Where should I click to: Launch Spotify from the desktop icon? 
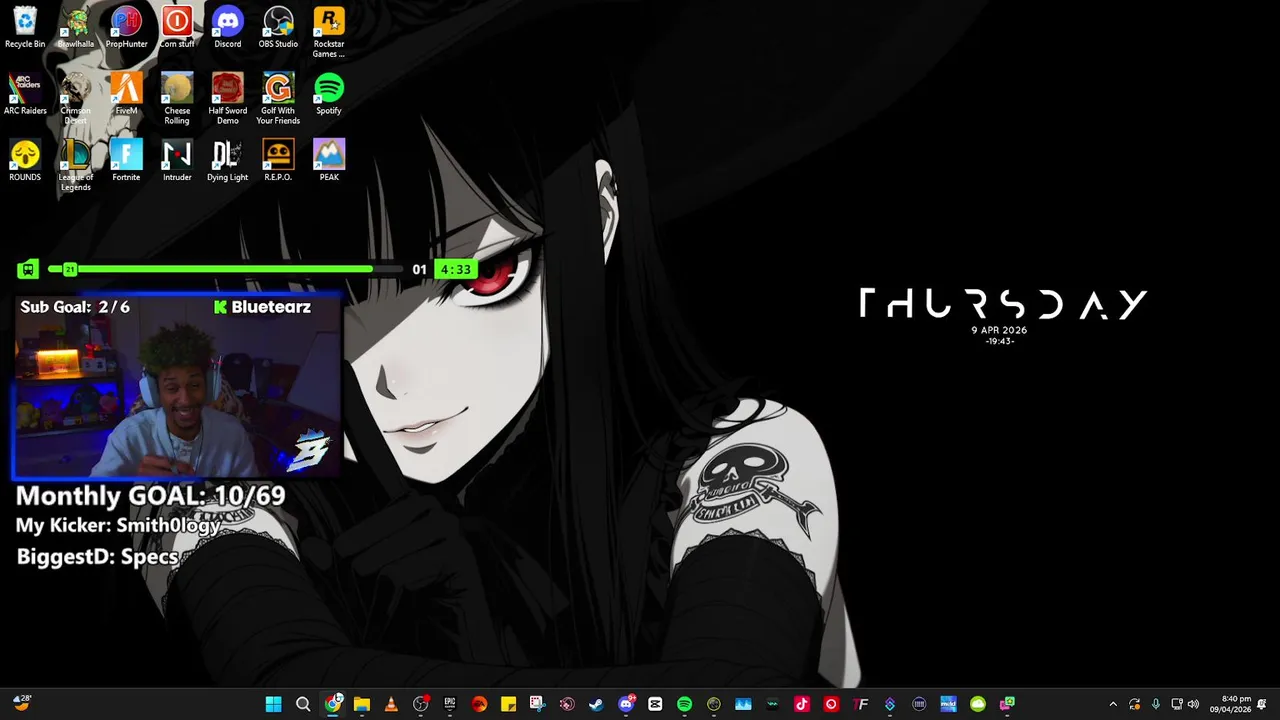pyautogui.click(x=329, y=94)
